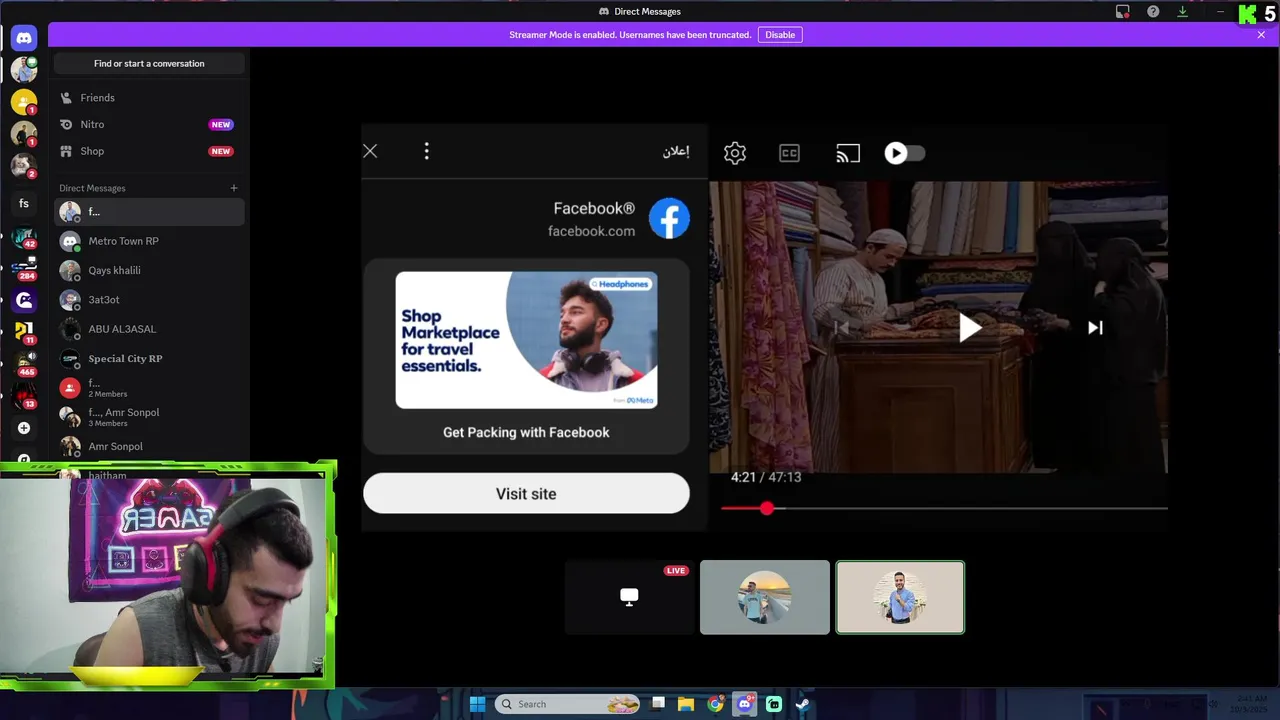Click the round Facebook logo in ad

669,218
